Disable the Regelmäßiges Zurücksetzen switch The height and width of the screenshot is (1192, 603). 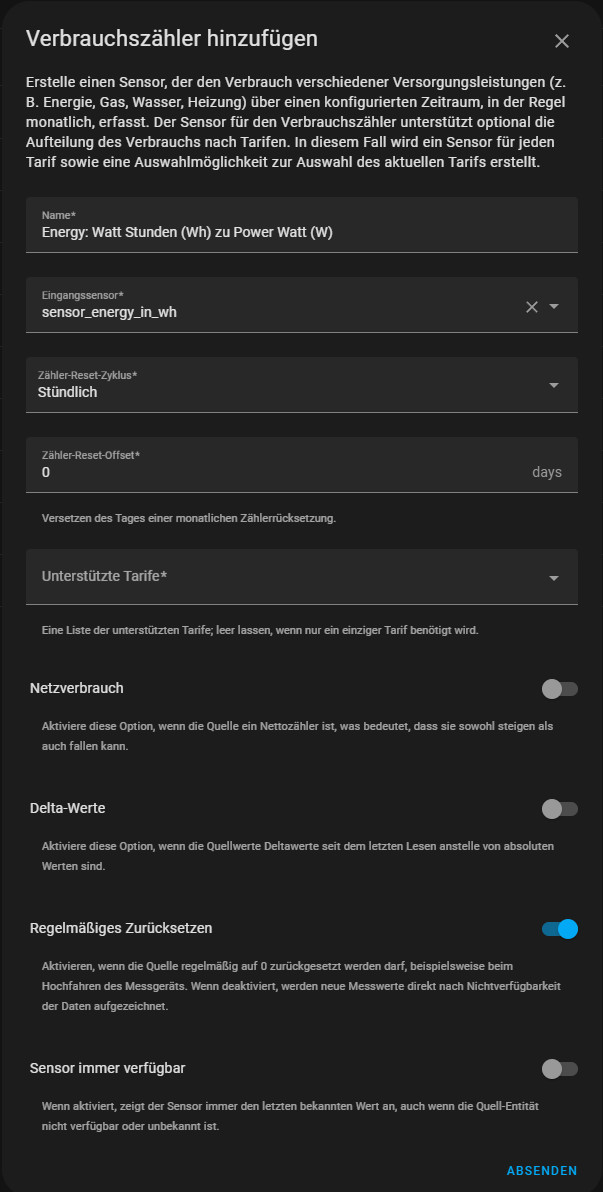[559, 929]
